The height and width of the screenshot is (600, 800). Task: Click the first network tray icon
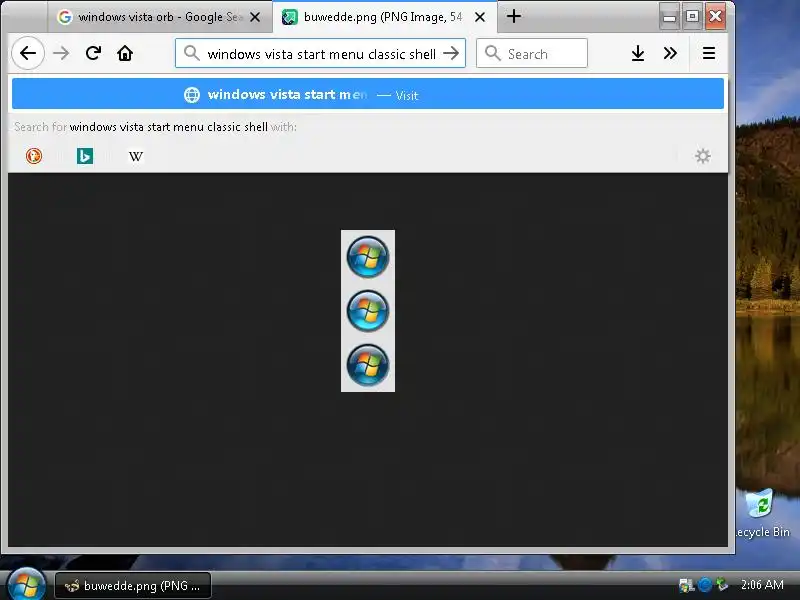pyautogui.click(x=687, y=585)
